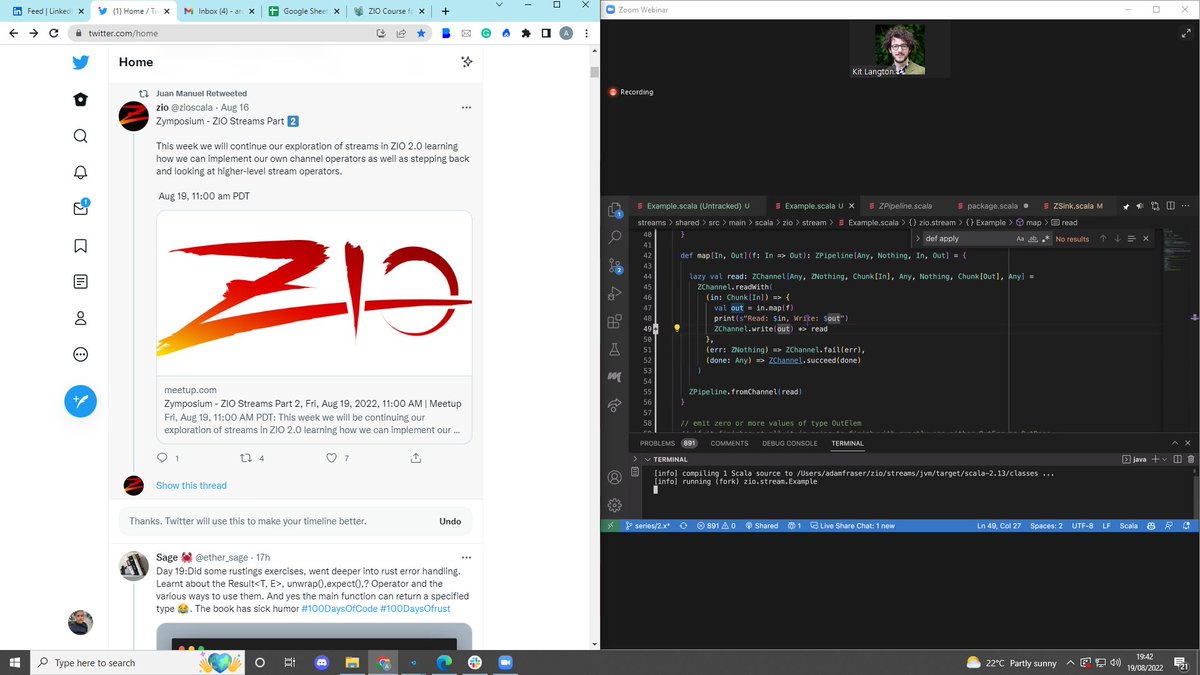Like the zio Zymposium tweet
This screenshot has width=1200, height=675.
(332, 458)
